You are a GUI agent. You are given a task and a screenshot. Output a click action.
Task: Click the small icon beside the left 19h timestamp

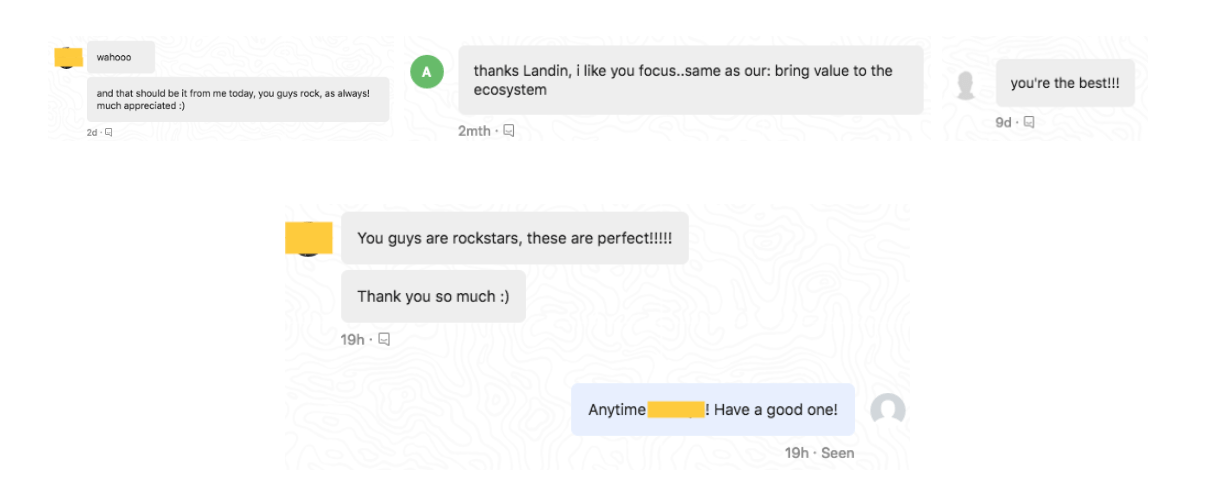pos(384,340)
